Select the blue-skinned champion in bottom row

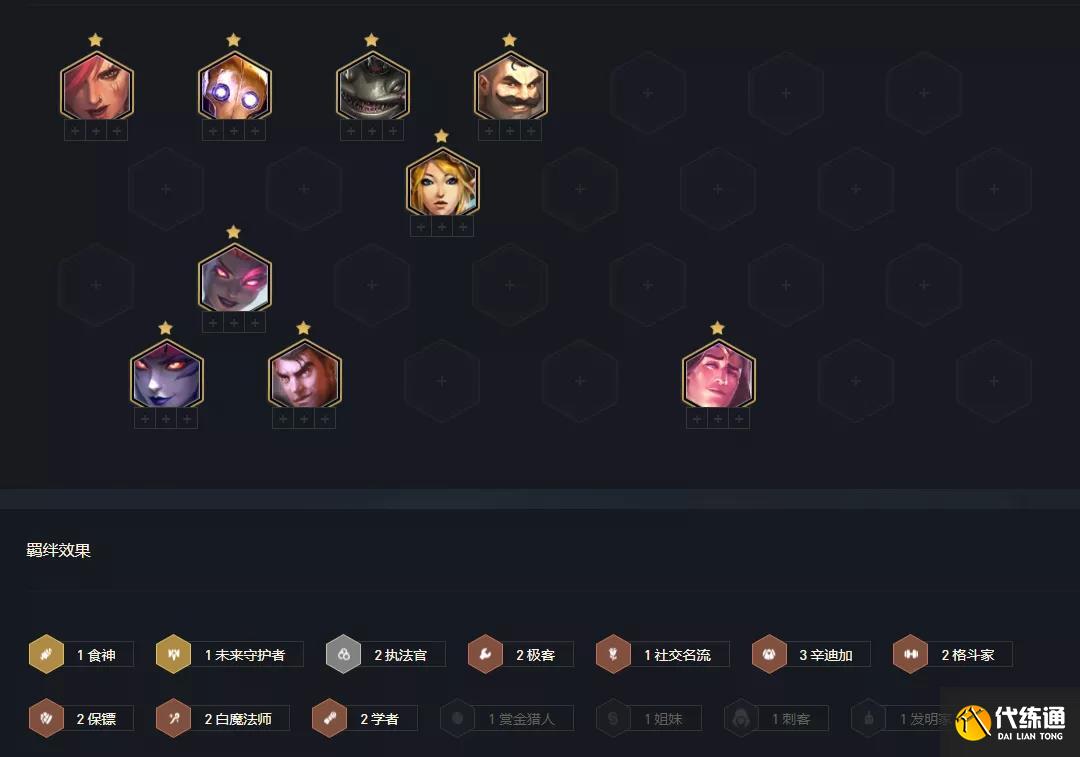pos(166,375)
